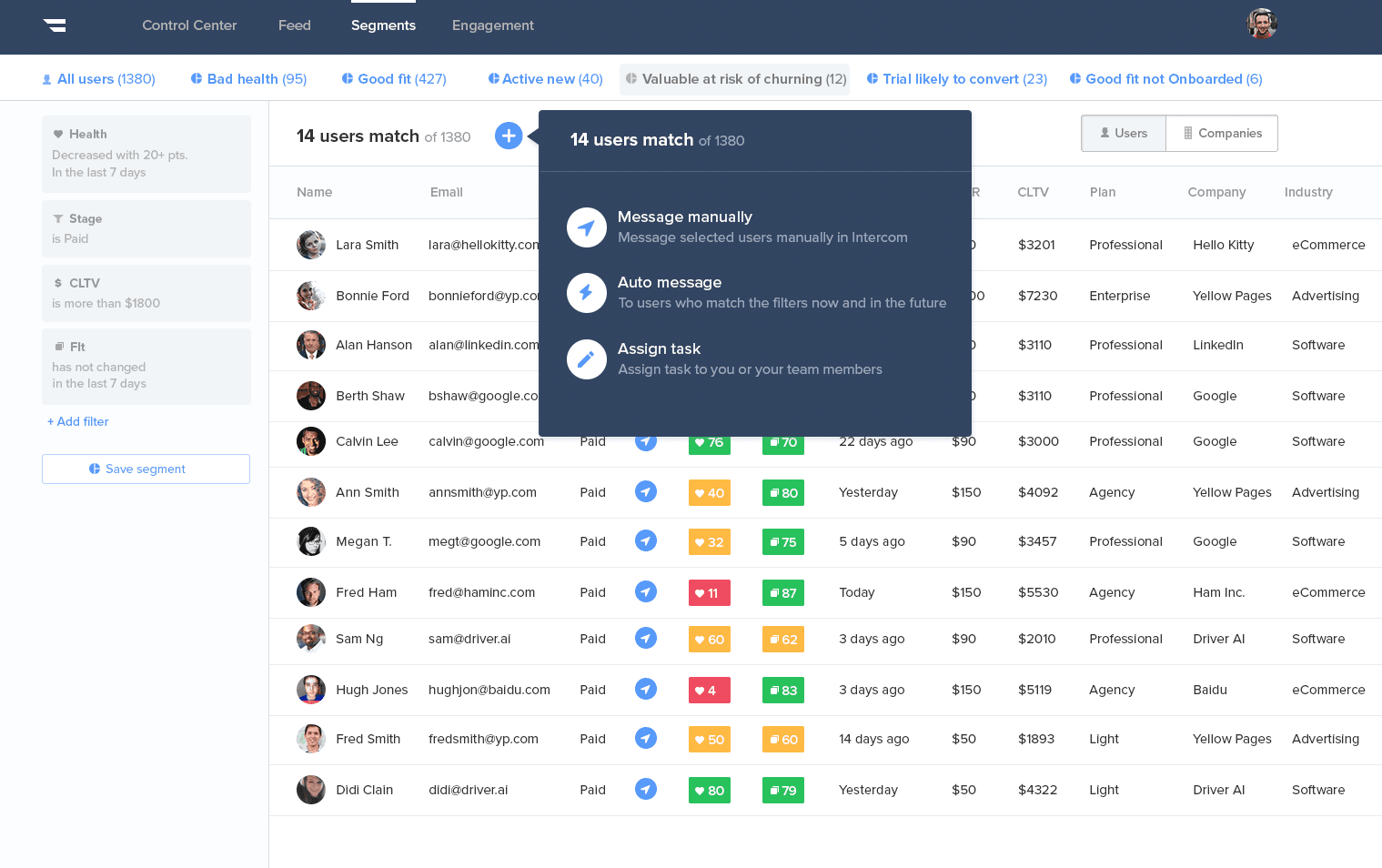Click health badge 32 for Megan T.
This screenshot has height=868, width=1382.
click(x=710, y=542)
